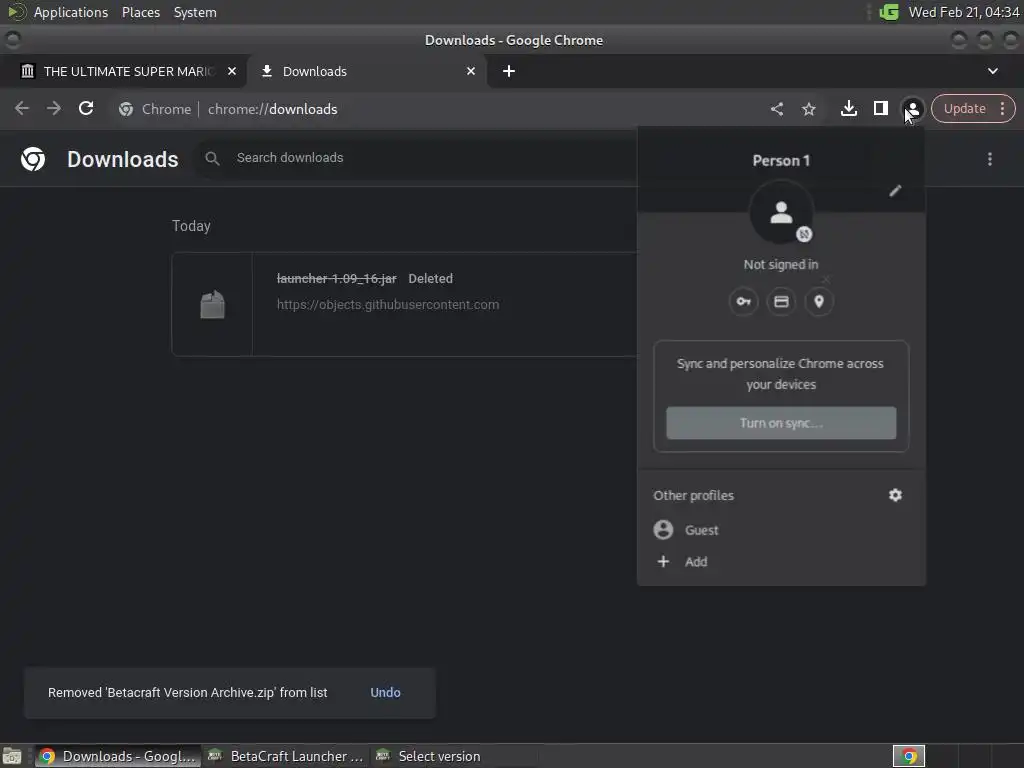This screenshot has width=1024, height=768.
Task: Undo removal of Betacraft Version Archive.zip
Action: [385, 692]
